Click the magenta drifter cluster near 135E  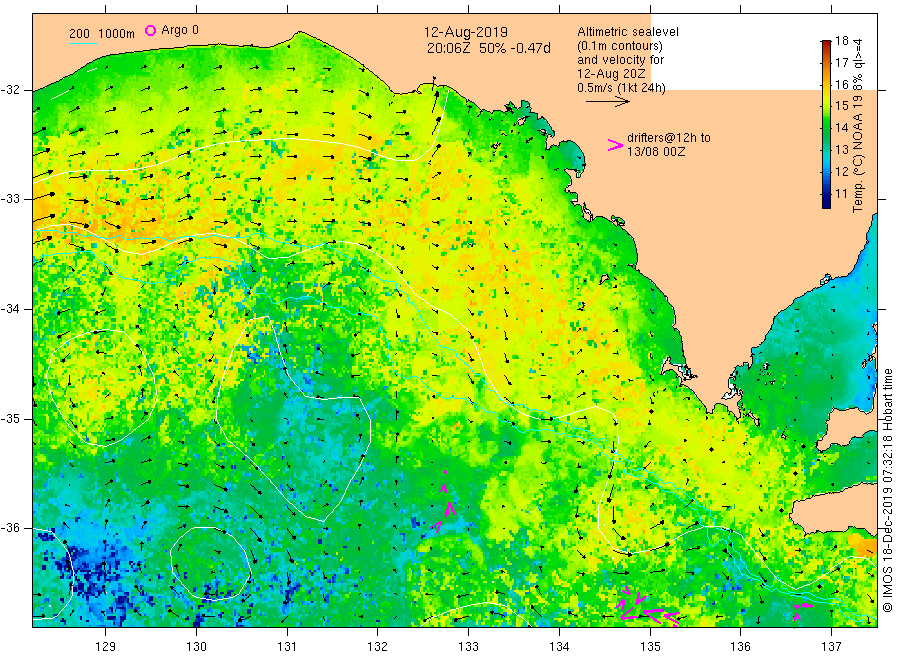647,608
